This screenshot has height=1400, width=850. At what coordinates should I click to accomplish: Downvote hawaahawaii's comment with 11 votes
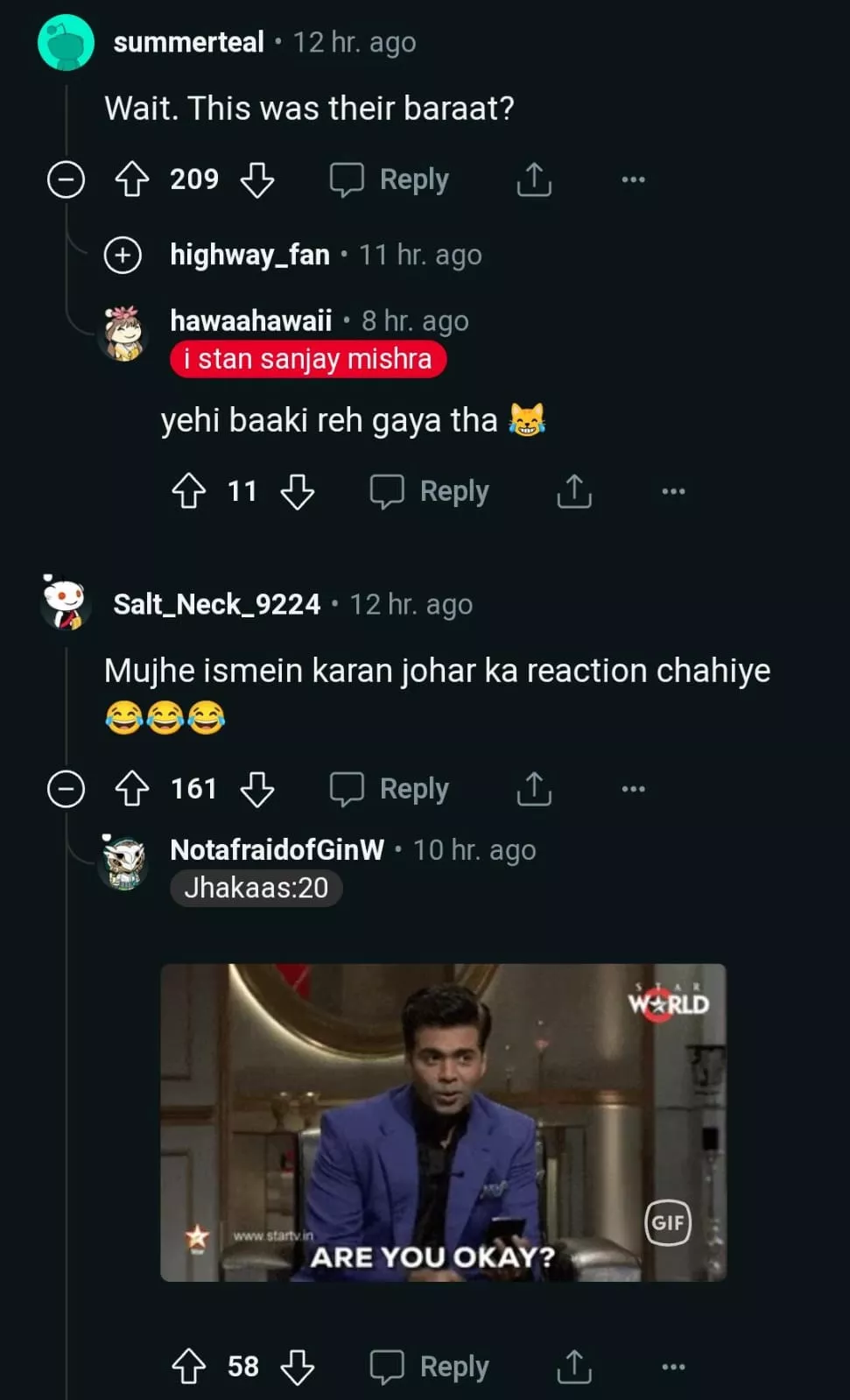coord(298,491)
